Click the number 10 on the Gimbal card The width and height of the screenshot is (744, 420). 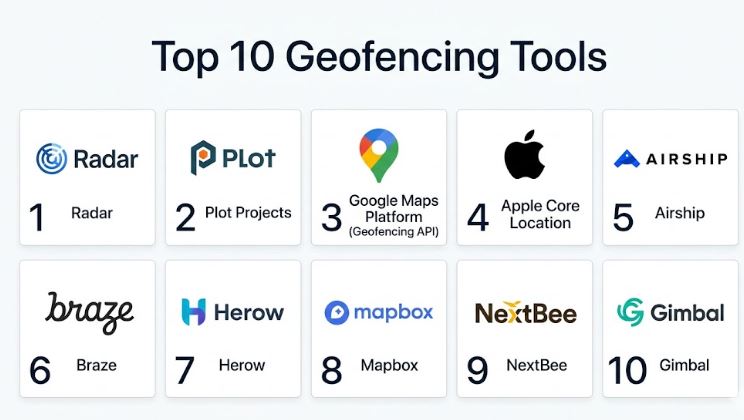tap(627, 370)
